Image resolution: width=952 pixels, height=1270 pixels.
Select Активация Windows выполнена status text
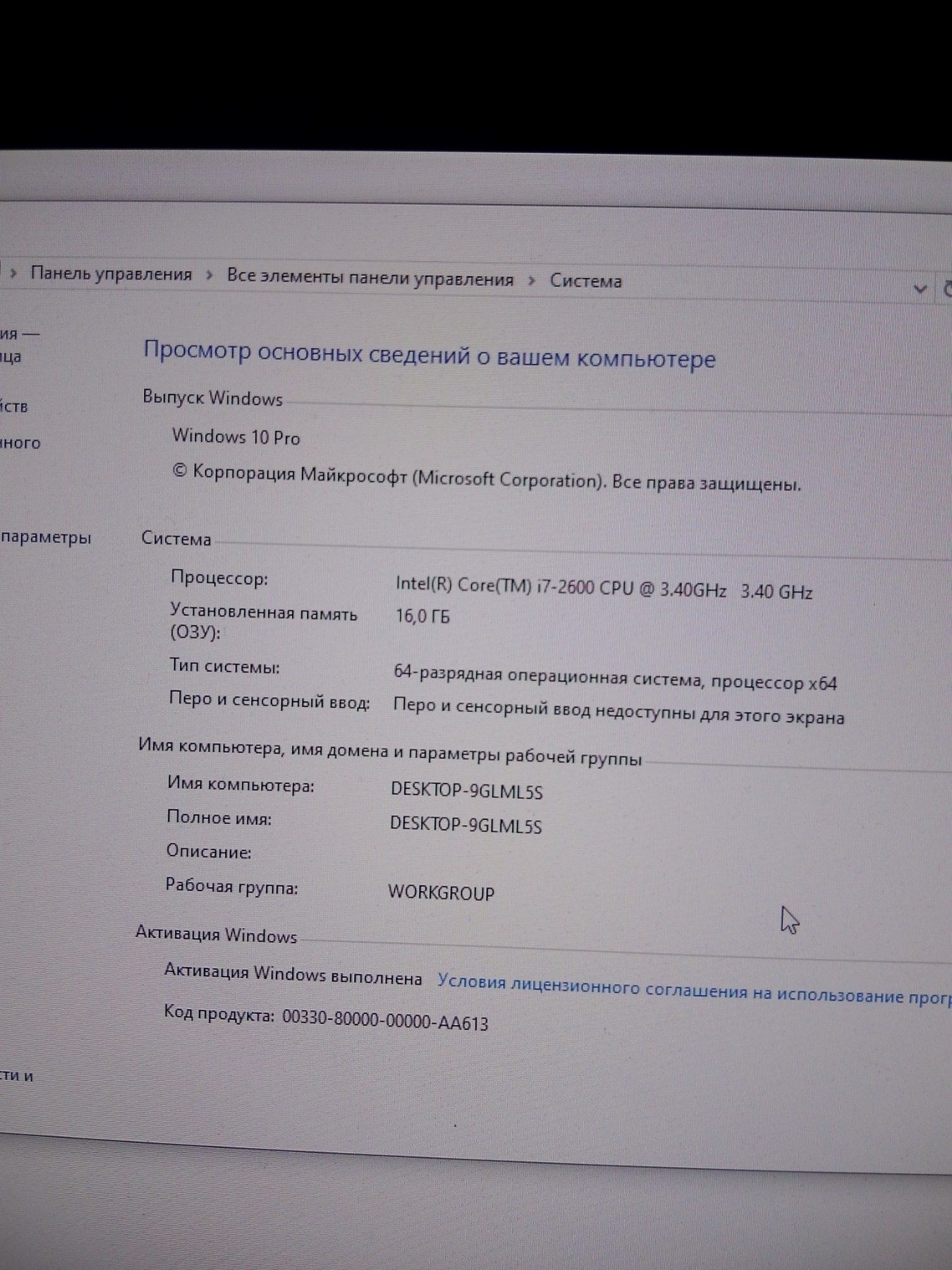(293, 974)
